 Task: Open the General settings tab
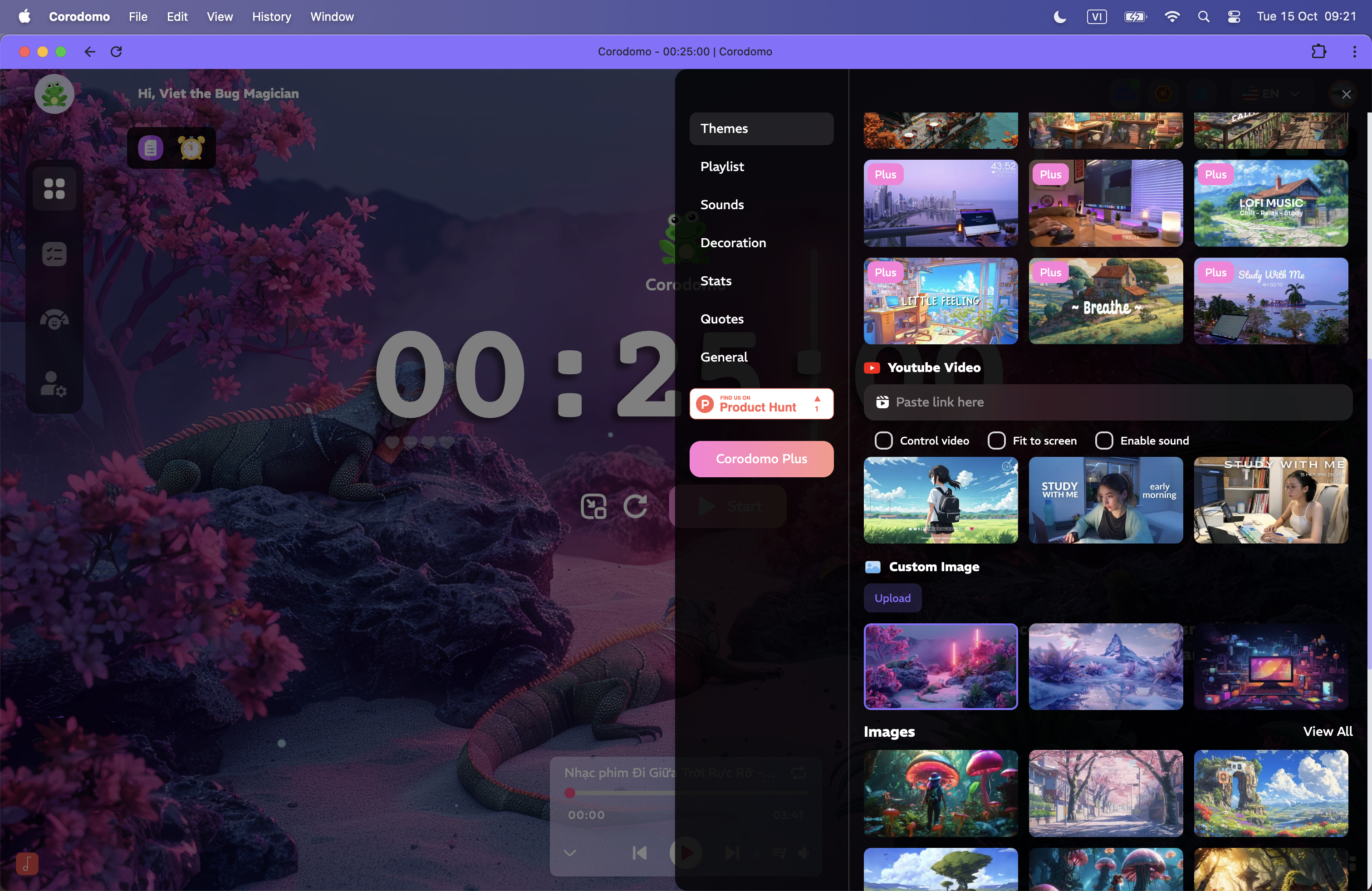click(761, 357)
